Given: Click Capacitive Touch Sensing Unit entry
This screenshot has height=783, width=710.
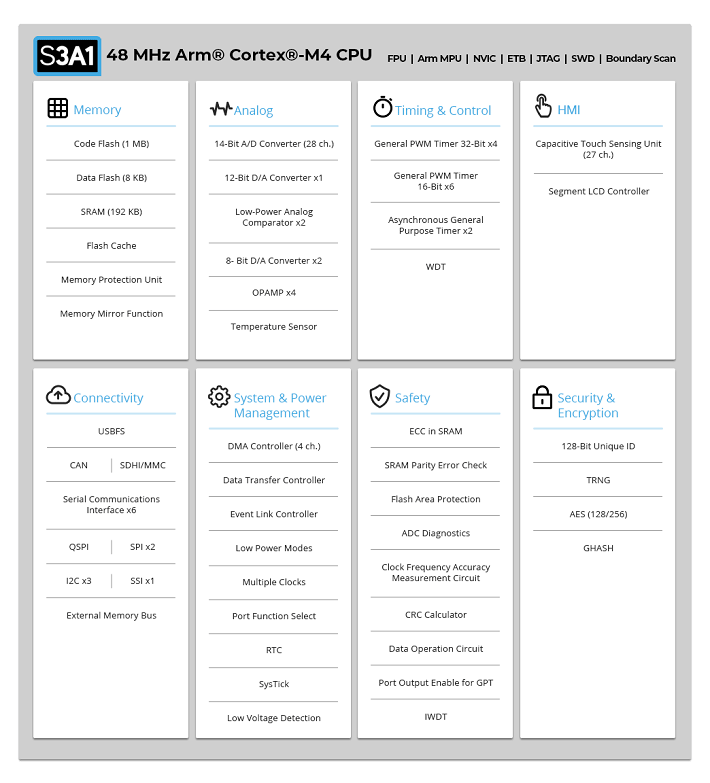Looking at the screenshot, I should [x=598, y=149].
